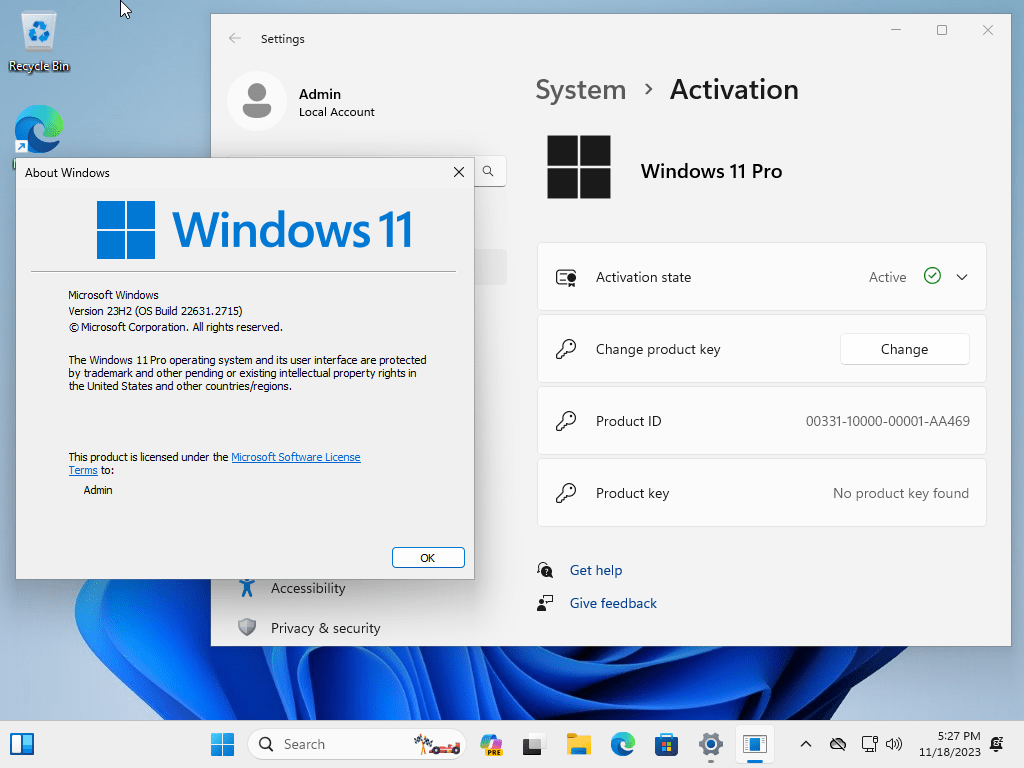The width and height of the screenshot is (1024, 768).
Task: Click the Admin licensee name in About Windows
Action: click(98, 490)
